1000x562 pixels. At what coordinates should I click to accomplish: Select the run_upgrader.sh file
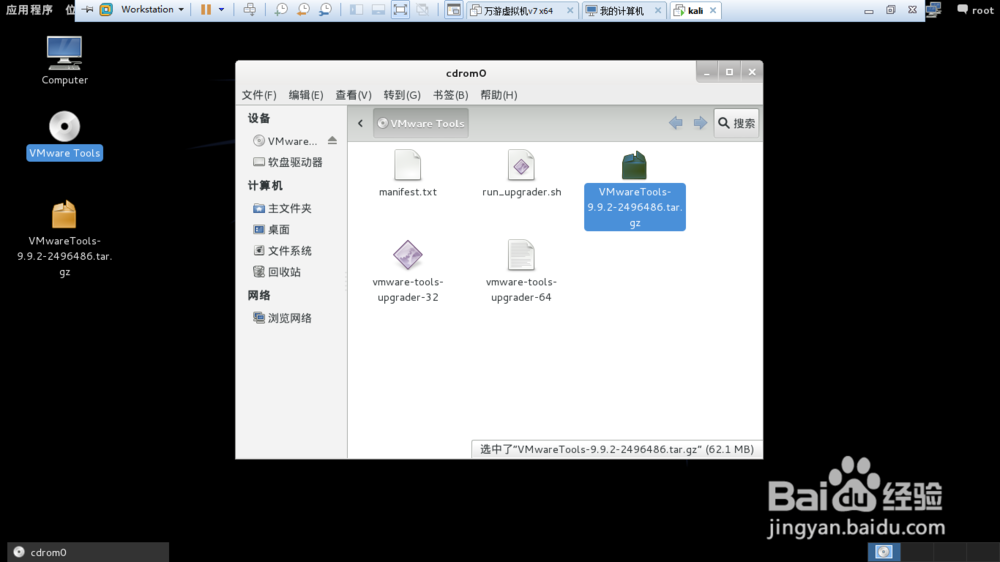[521, 174]
